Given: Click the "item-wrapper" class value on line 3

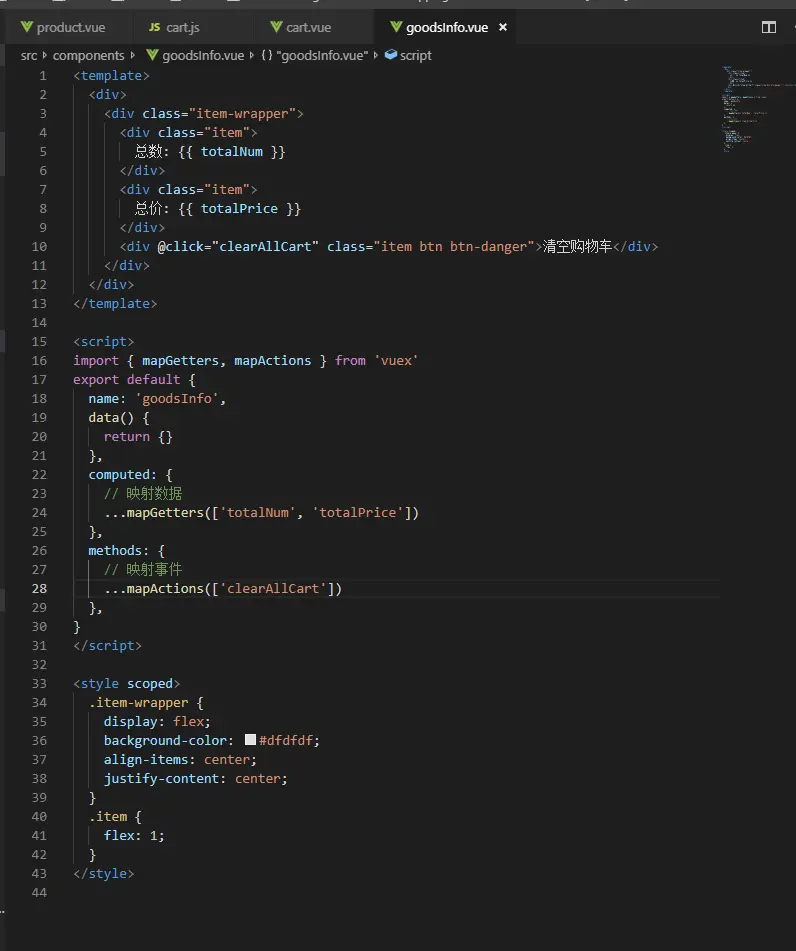Looking at the screenshot, I should coord(242,113).
